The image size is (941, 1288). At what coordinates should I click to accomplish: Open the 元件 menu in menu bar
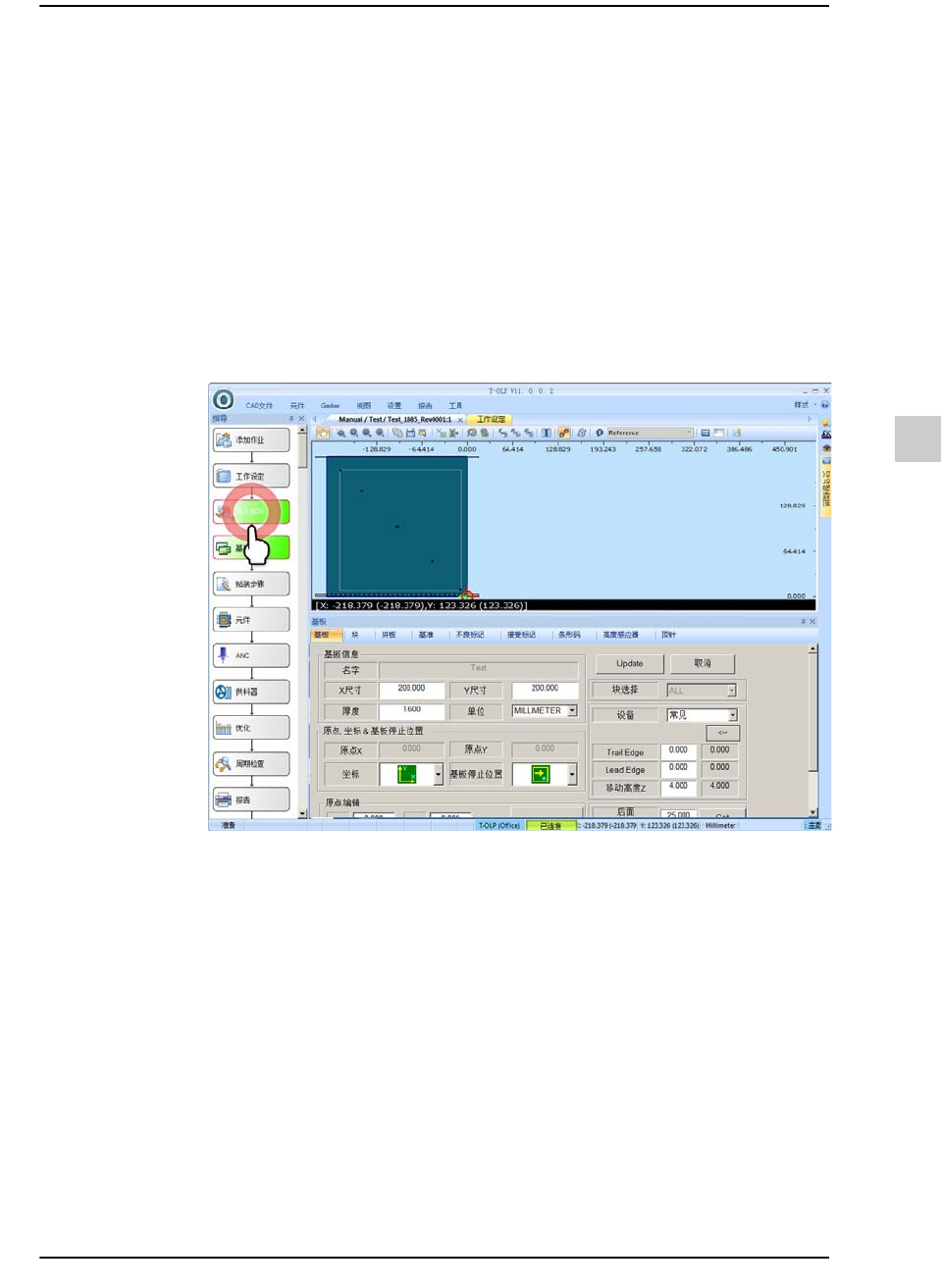[x=297, y=405]
